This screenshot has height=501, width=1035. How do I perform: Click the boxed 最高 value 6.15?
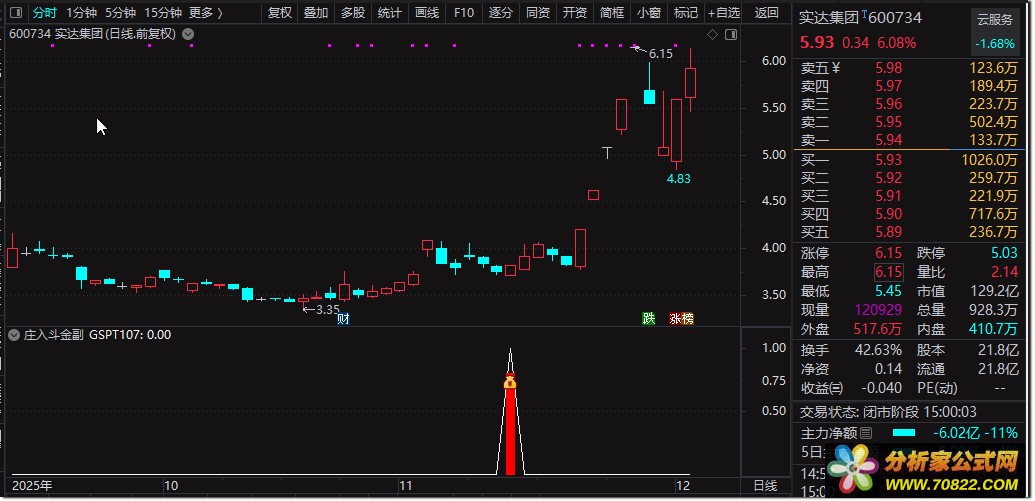click(888, 273)
